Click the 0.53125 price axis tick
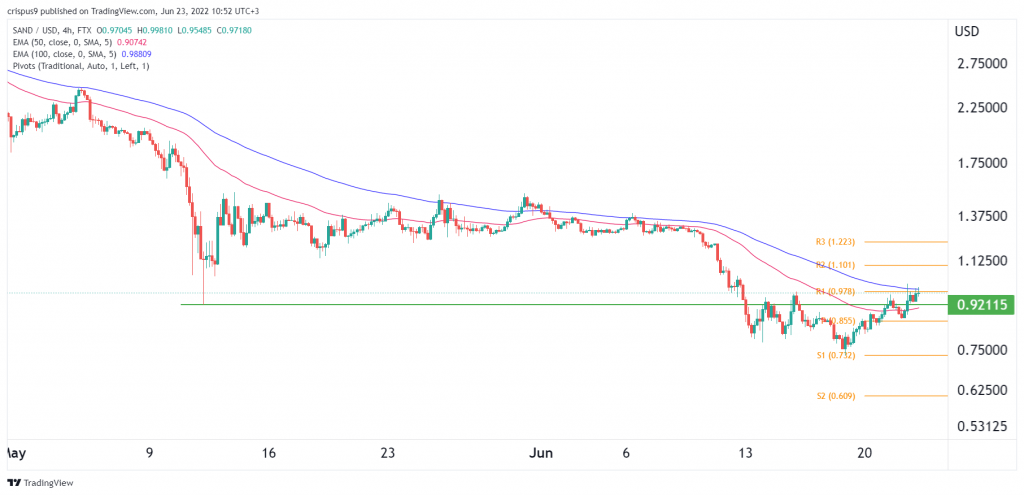Image resolution: width=1024 pixels, height=495 pixels. [x=982, y=429]
